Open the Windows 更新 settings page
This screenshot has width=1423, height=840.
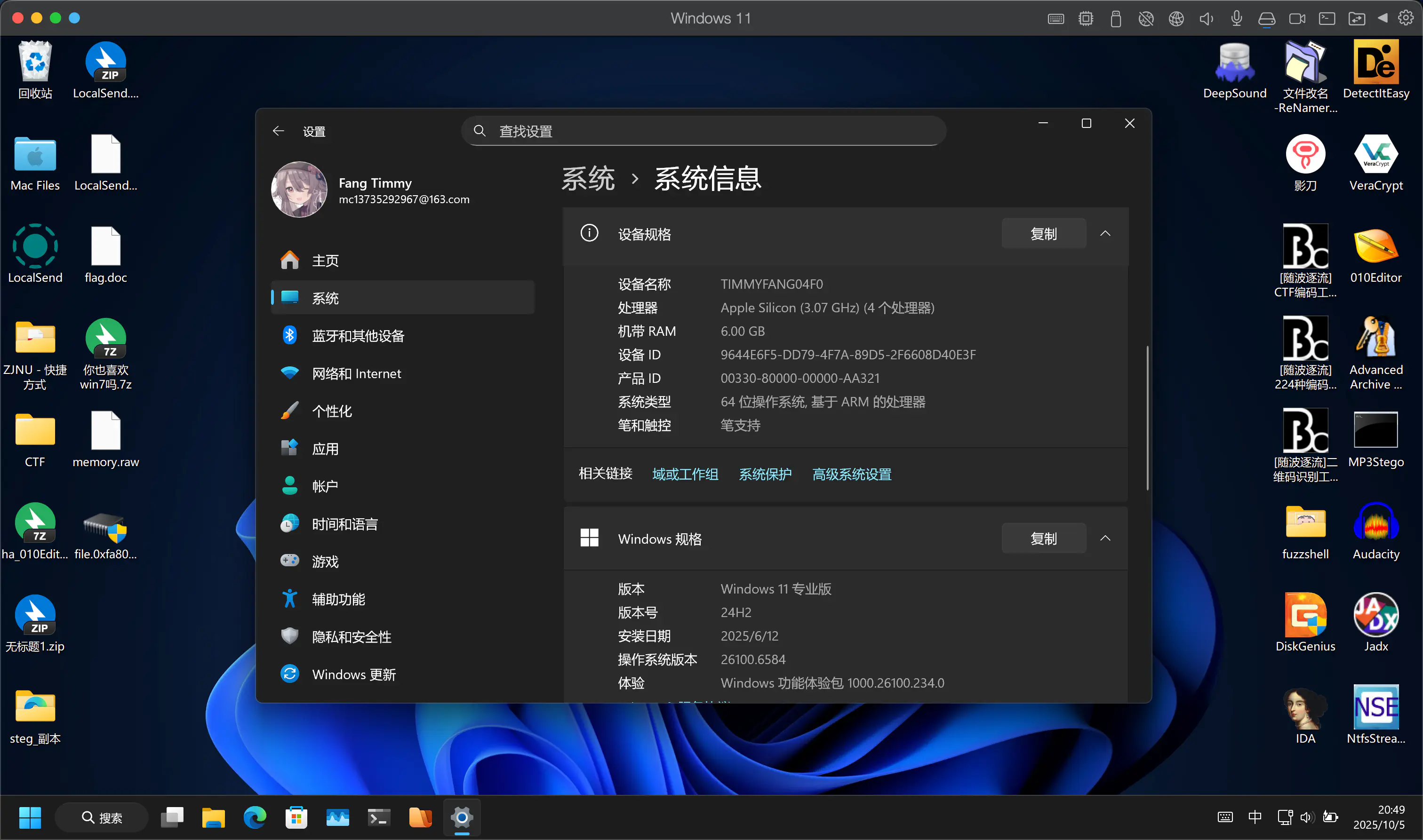tap(353, 674)
